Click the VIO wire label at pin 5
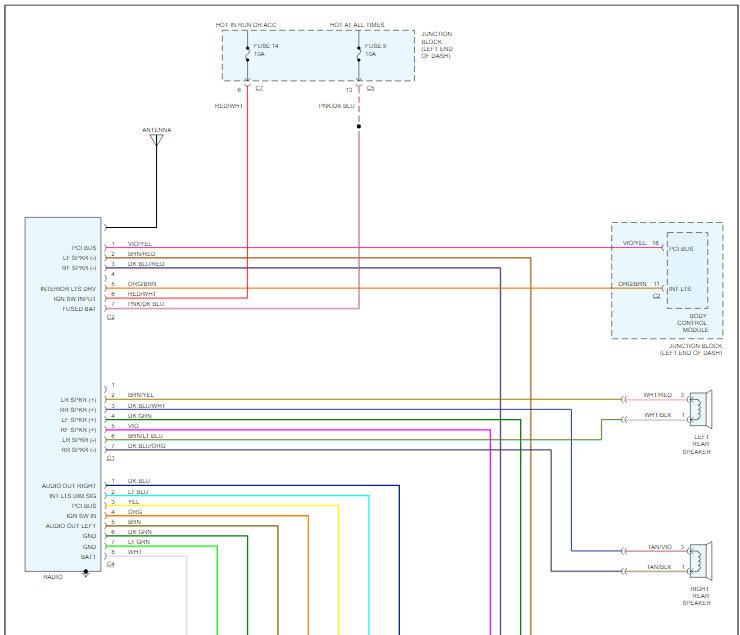740x635 pixels. point(133,426)
